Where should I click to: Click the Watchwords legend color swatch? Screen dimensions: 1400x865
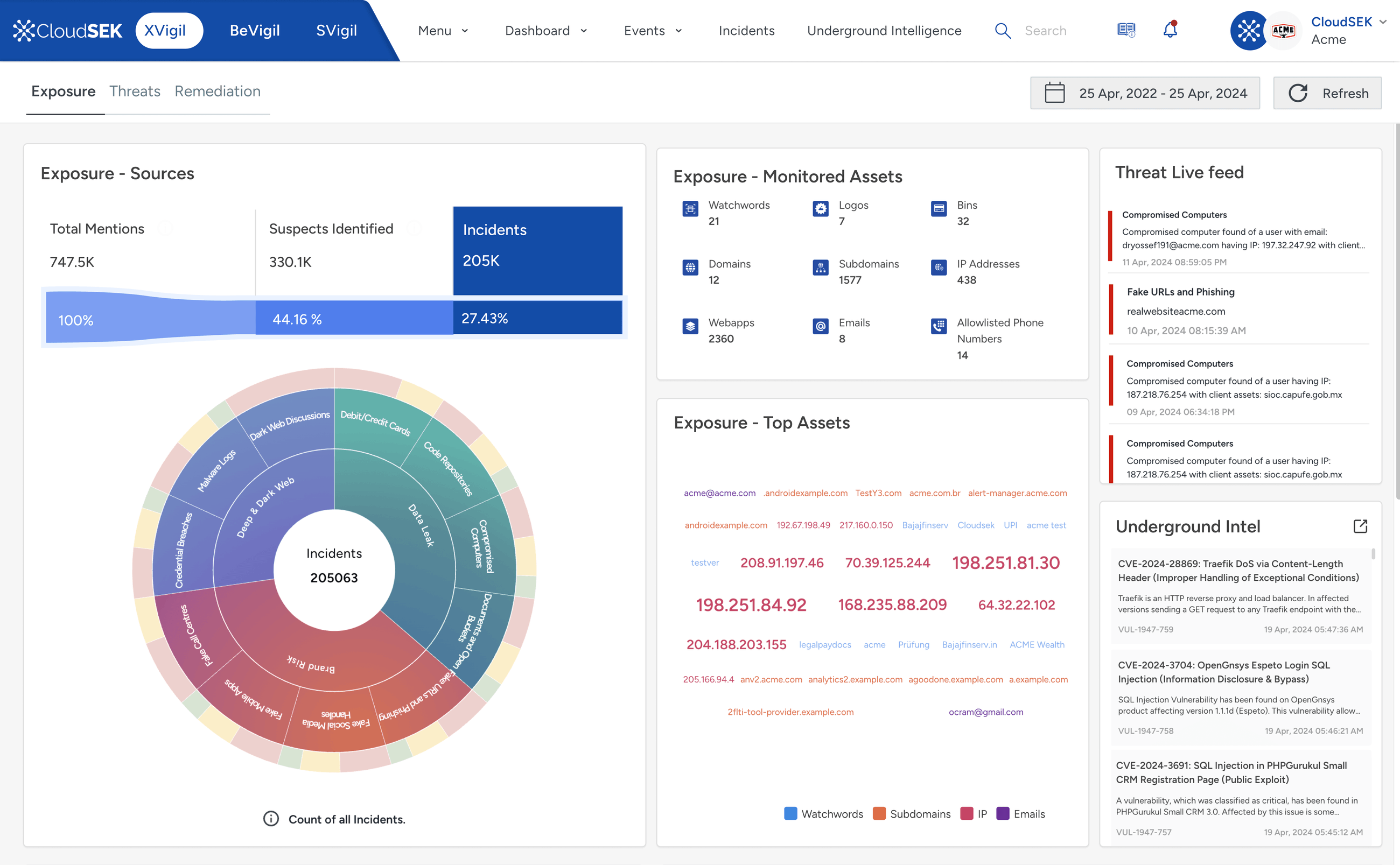click(789, 813)
